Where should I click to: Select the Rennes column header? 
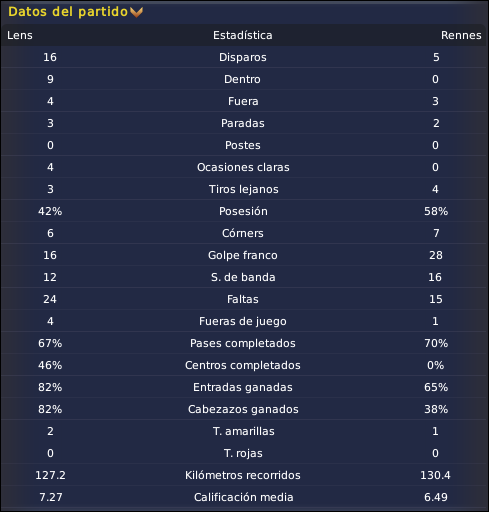pos(461,35)
